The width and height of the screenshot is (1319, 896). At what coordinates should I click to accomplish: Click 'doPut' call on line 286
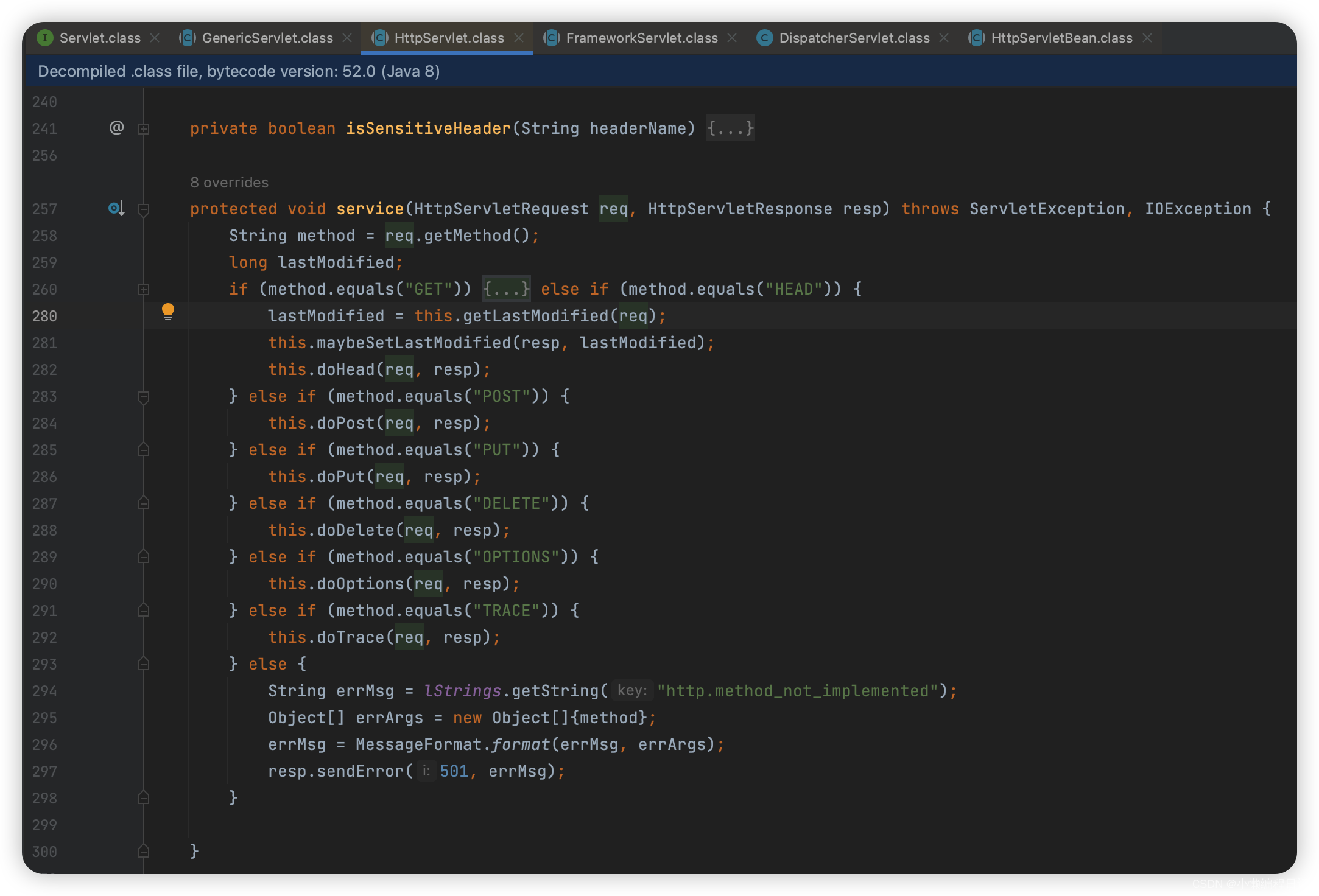(x=341, y=477)
